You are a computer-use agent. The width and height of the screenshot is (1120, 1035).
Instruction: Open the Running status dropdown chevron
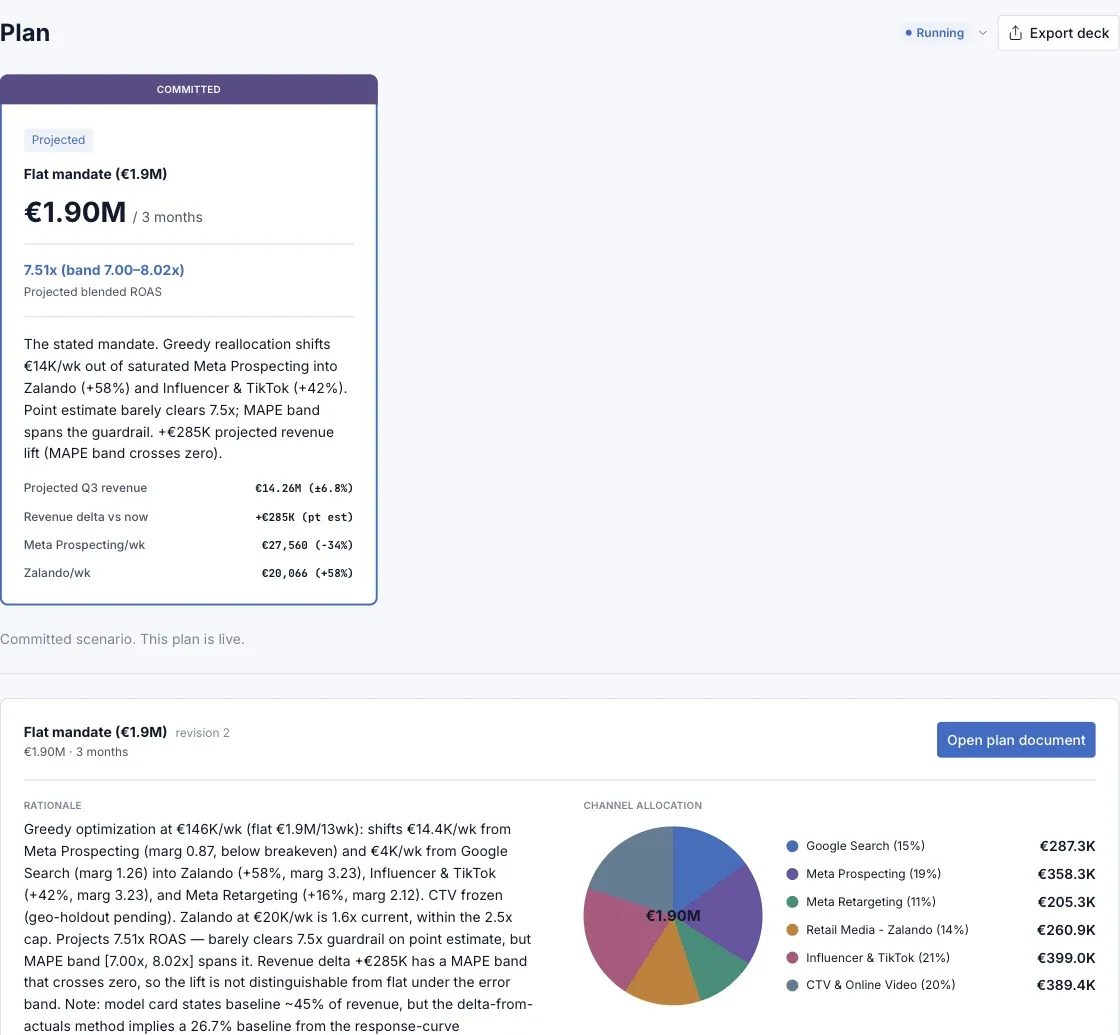click(982, 33)
